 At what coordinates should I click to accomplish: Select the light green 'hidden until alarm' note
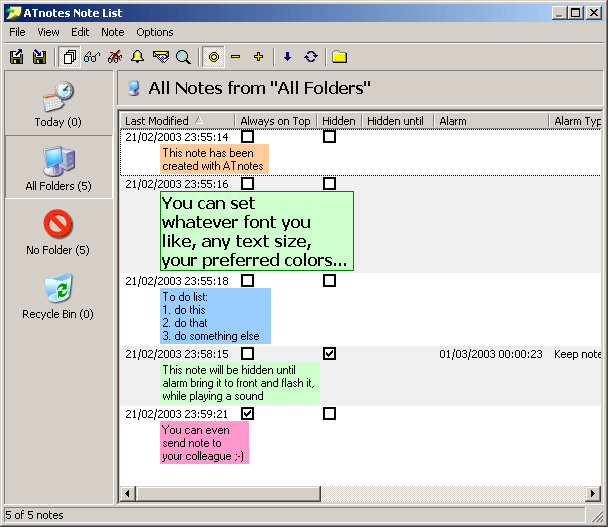pos(240,382)
